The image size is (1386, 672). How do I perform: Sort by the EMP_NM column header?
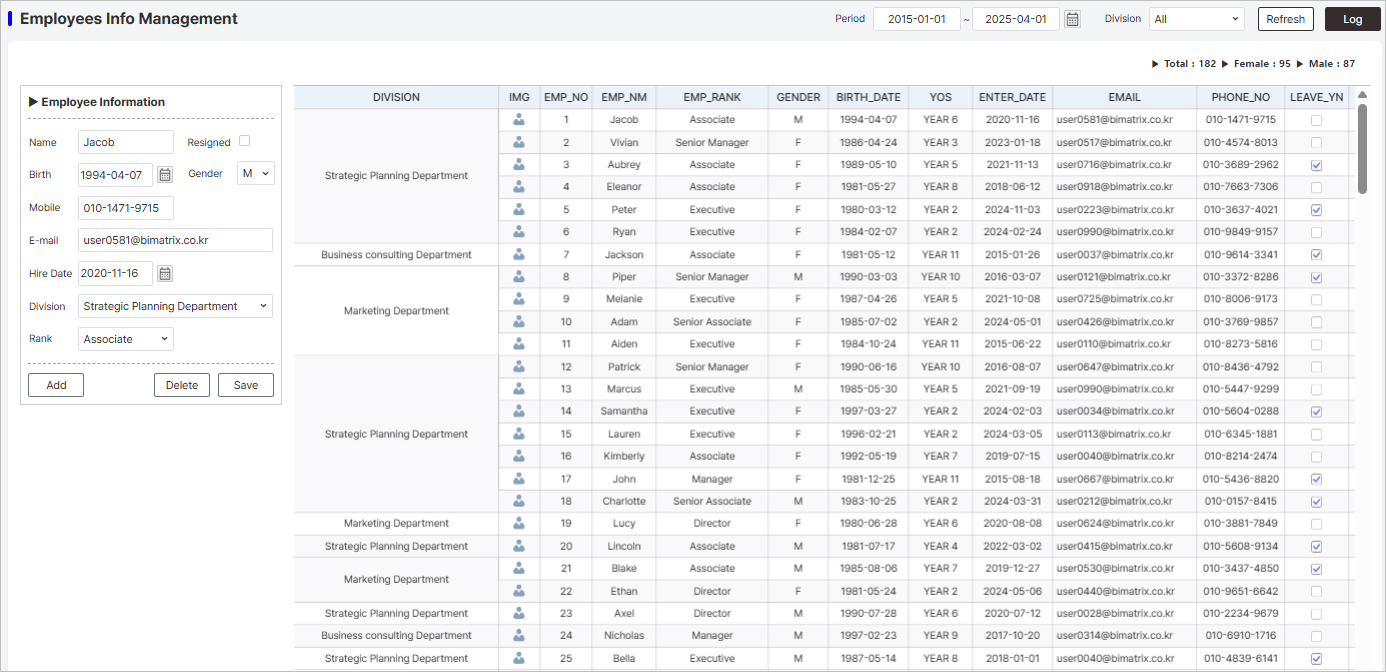[x=624, y=97]
